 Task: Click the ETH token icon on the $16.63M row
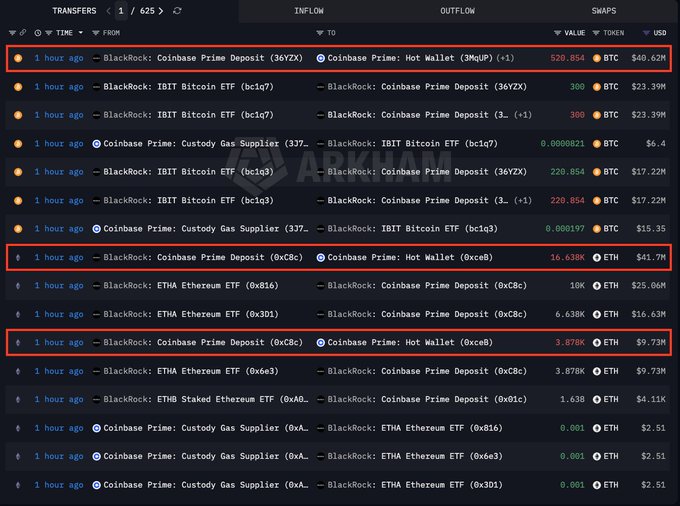tap(597, 314)
